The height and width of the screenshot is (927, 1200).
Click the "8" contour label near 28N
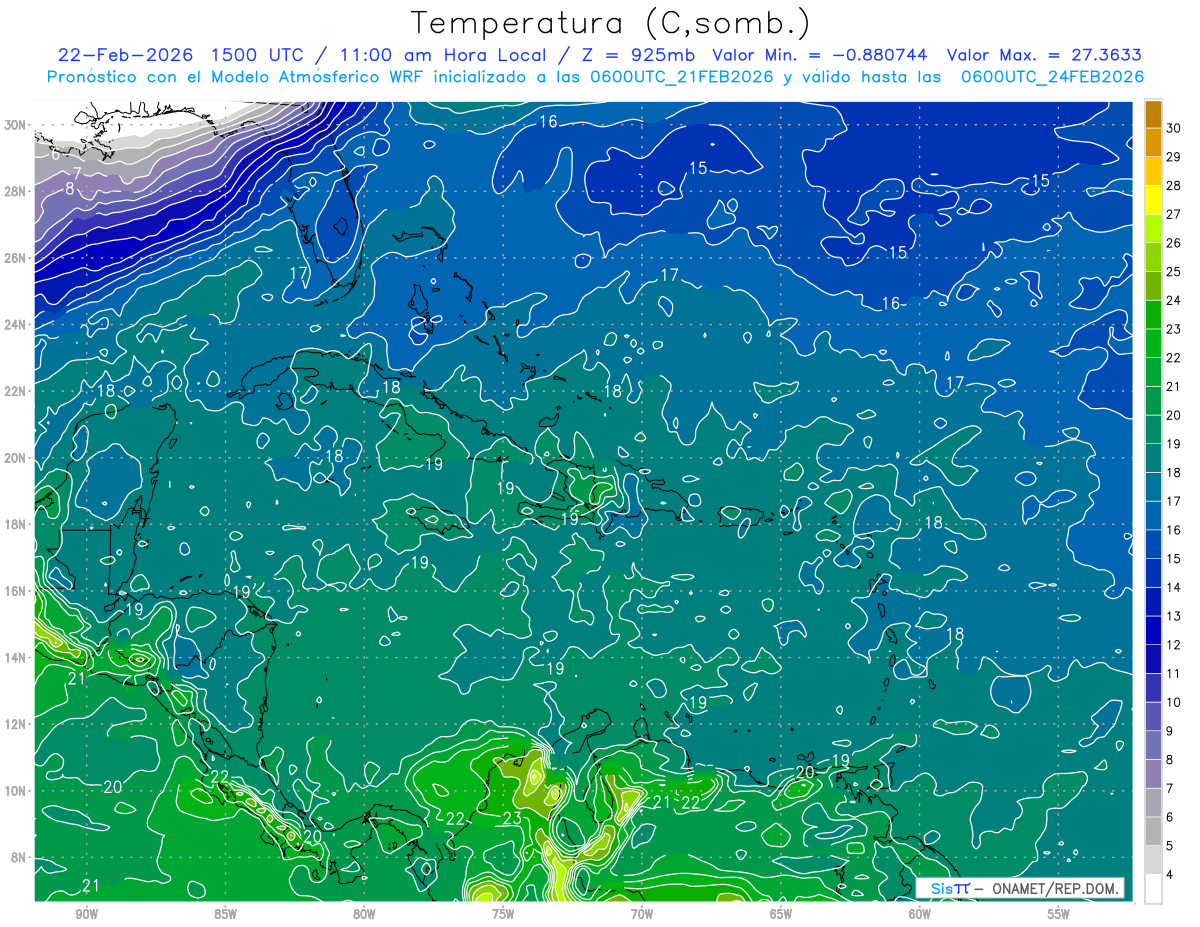(x=70, y=188)
